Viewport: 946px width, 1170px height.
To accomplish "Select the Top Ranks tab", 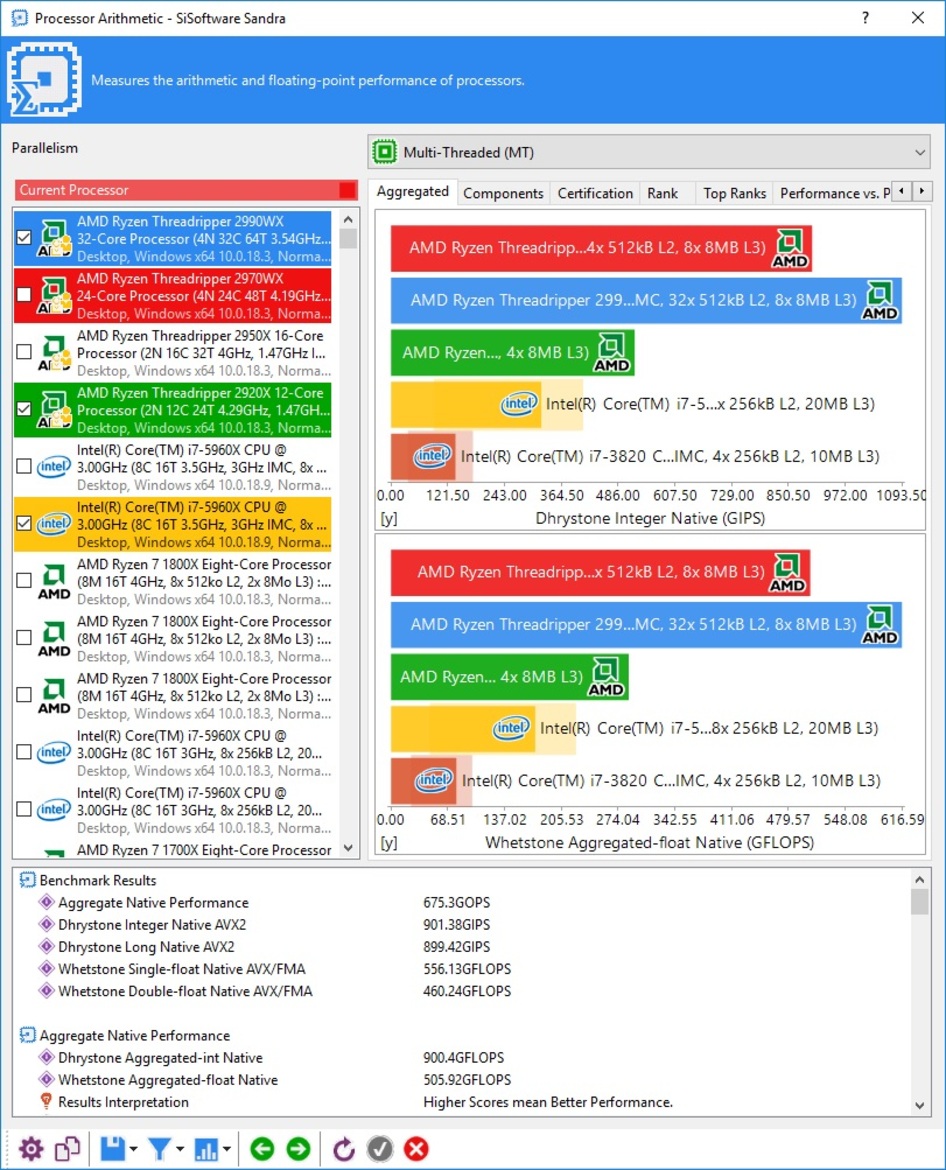I will point(735,193).
